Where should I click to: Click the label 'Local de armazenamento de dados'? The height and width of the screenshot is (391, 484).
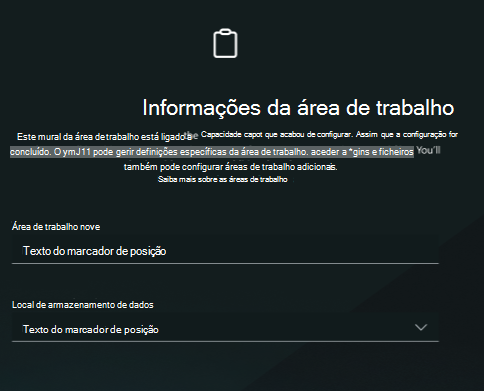pyautogui.click(x=83, y=305)
